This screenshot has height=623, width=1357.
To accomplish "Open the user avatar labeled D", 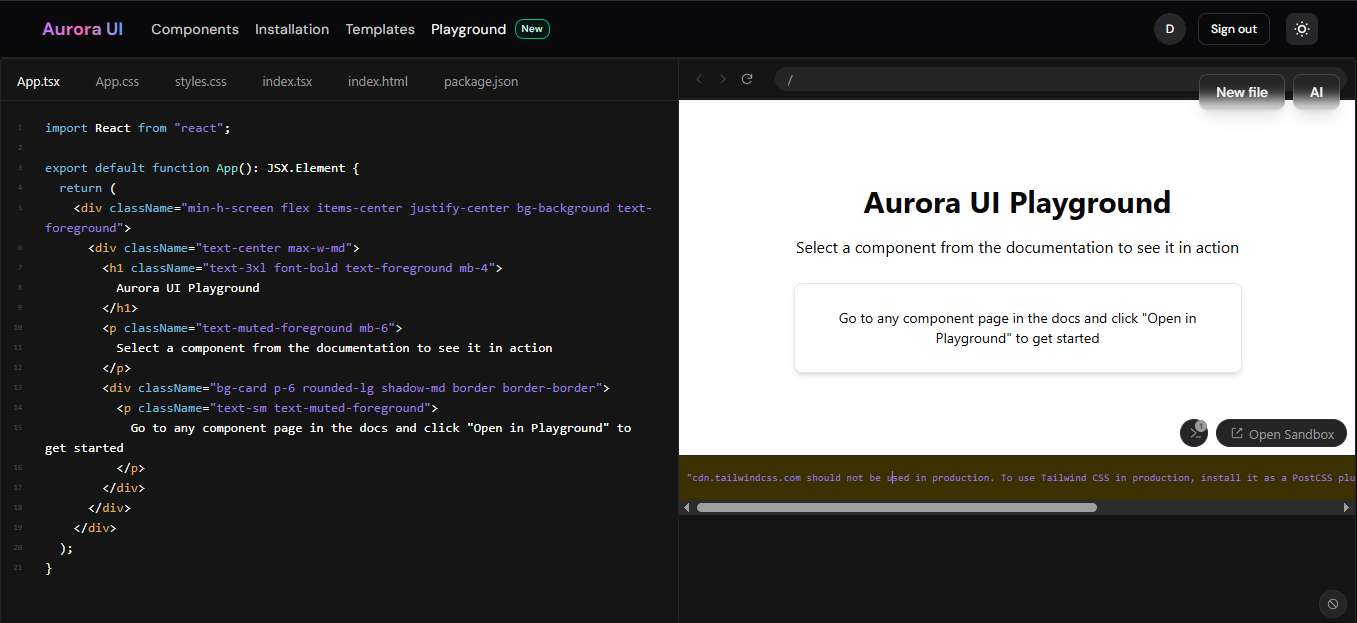I will pyautogui.click(x=1170, y=29).
